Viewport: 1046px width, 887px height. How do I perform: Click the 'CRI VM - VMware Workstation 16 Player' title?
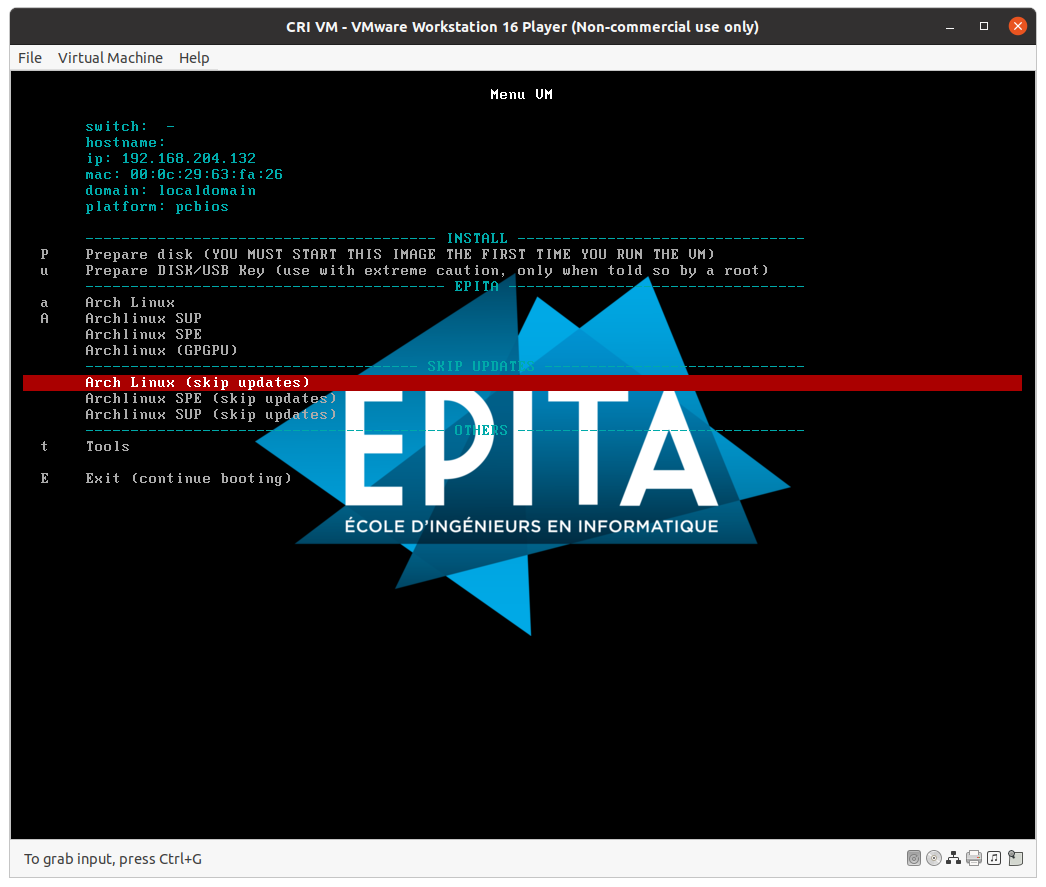(522, 27)
